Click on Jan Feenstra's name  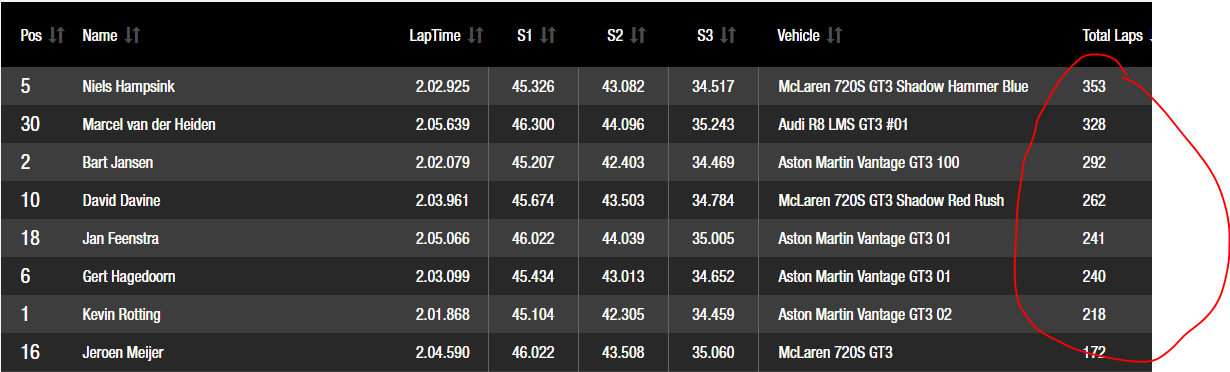pyautogui.click(x=120, y=239)
